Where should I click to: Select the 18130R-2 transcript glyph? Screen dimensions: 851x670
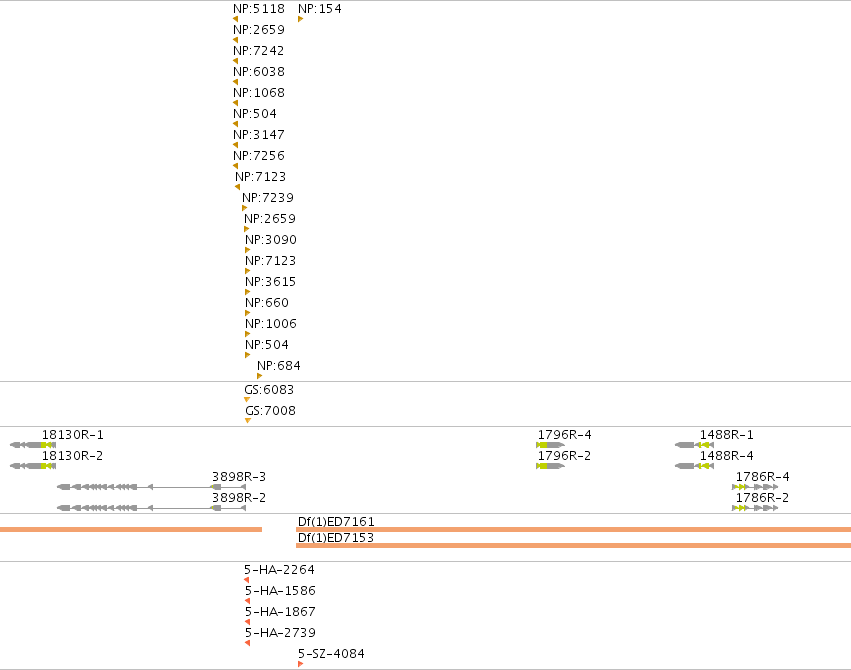(x=33, y=466)
